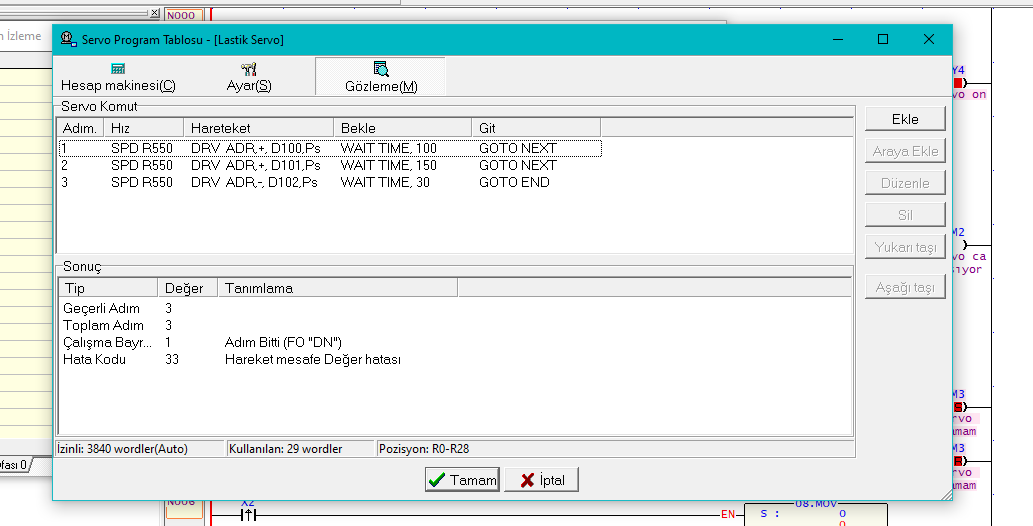Click the Tanımlama column header
This screenshot has width=1033, height=526.
pyautogui.click(x=336, y=288)
